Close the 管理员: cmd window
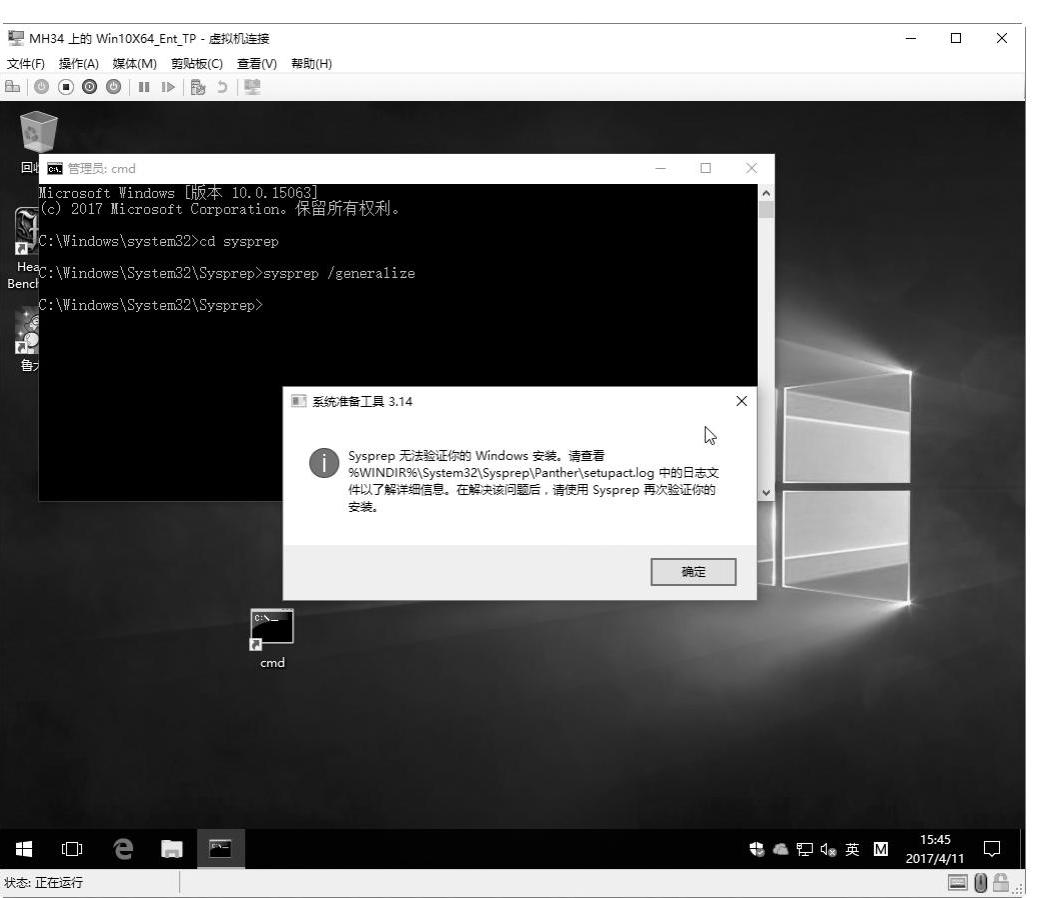Viewport: 1045px width, 898px height. pyautogui.click(x=751, y=168)
